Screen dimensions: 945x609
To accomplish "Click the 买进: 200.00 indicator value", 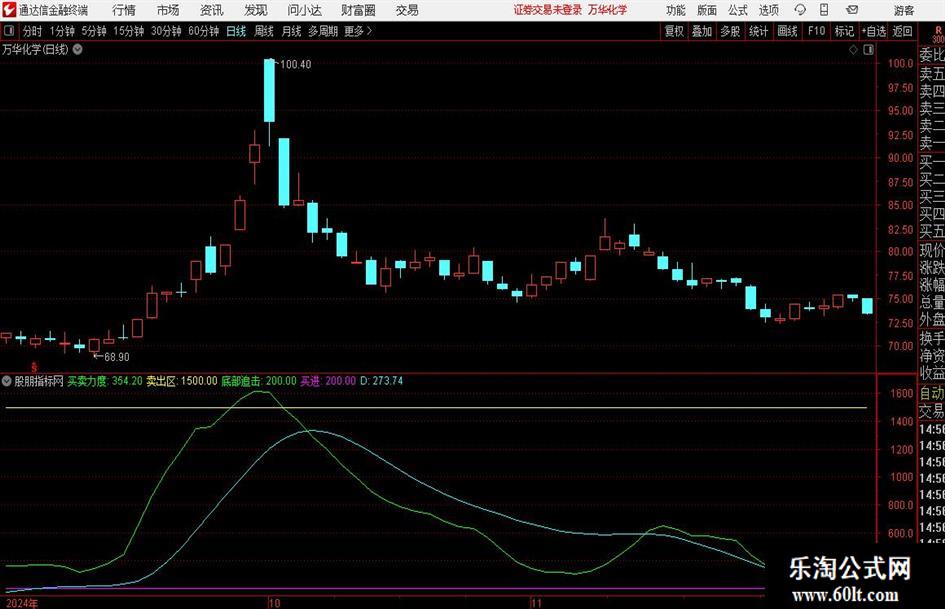I will tap(328, 380).
